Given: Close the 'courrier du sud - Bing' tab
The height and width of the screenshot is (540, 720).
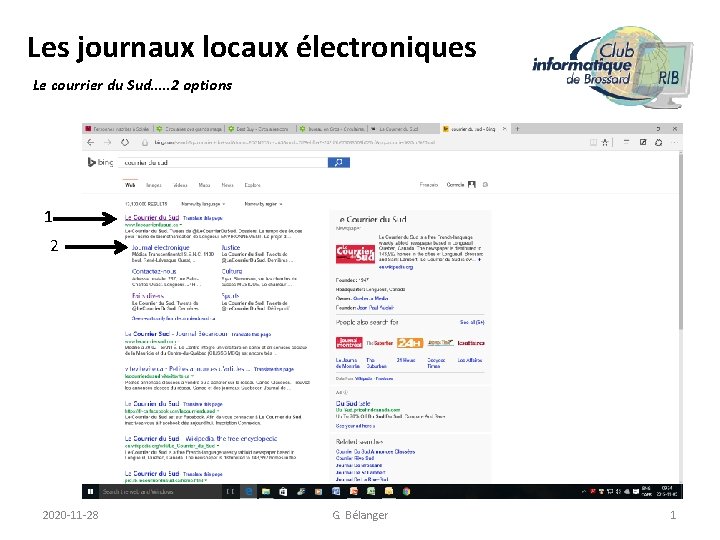Looking at the screenshot, I should pos(504,129).
